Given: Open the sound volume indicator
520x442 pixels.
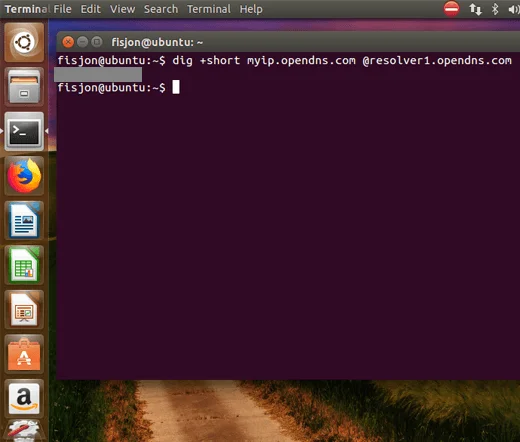Looking at the screenshot, I should point(514,9).
